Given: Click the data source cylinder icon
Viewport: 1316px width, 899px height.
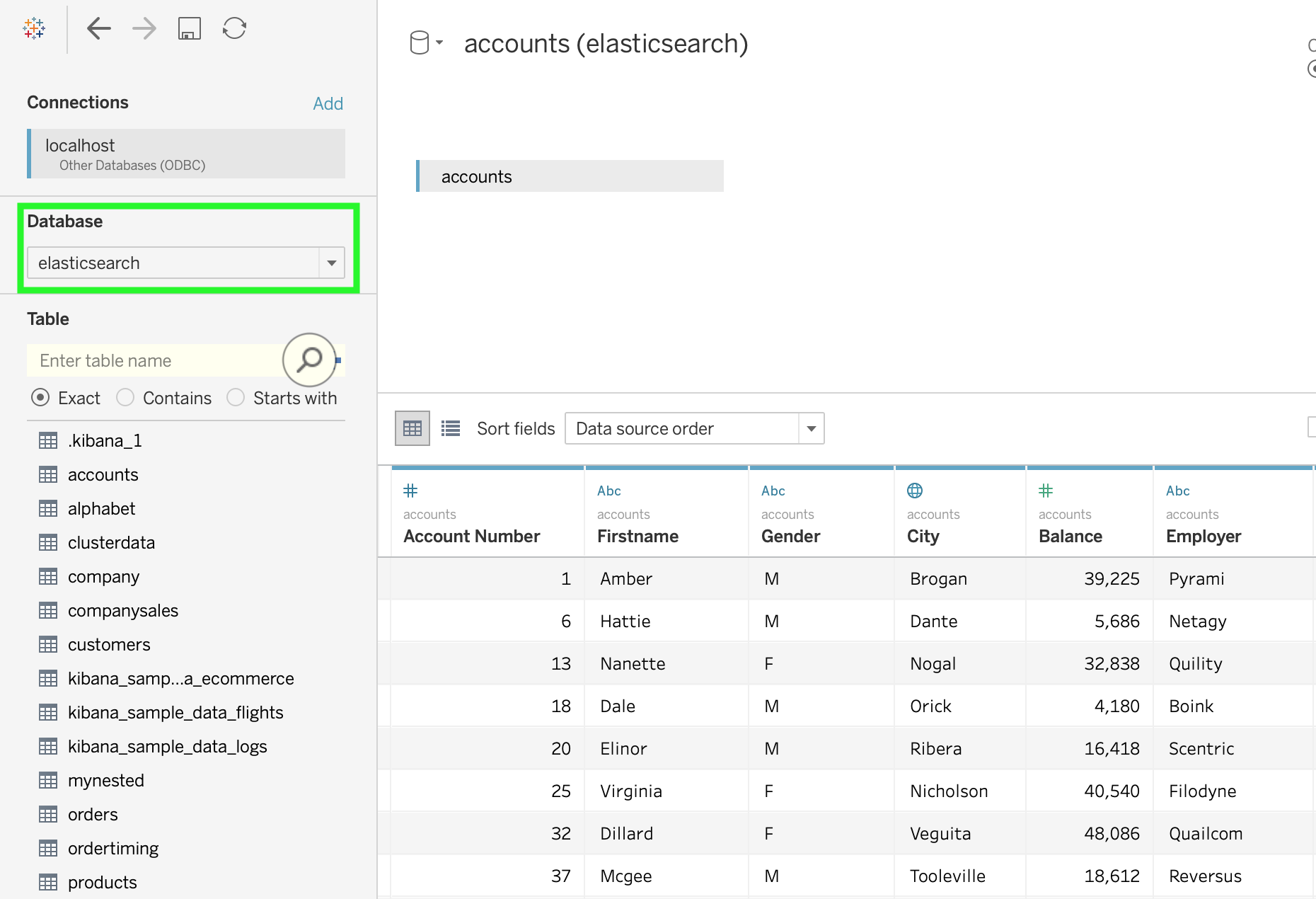Looking at the screenshot, I should pos(419,42).
